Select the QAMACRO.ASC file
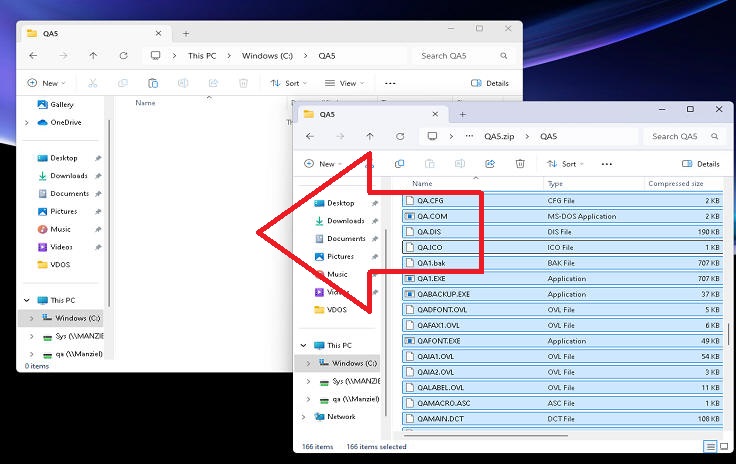 click(x=562, y=403)
